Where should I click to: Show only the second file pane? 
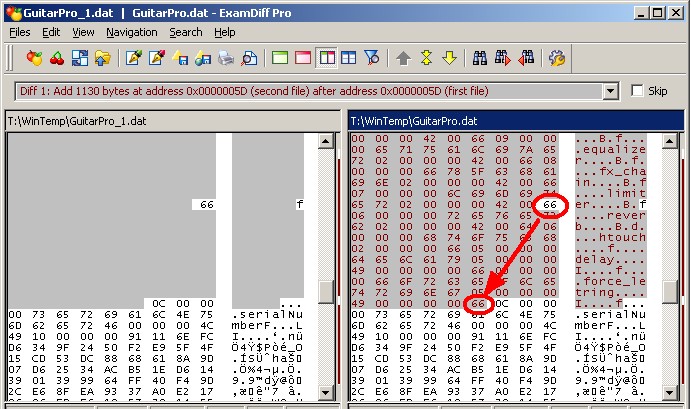pos(303,58)
